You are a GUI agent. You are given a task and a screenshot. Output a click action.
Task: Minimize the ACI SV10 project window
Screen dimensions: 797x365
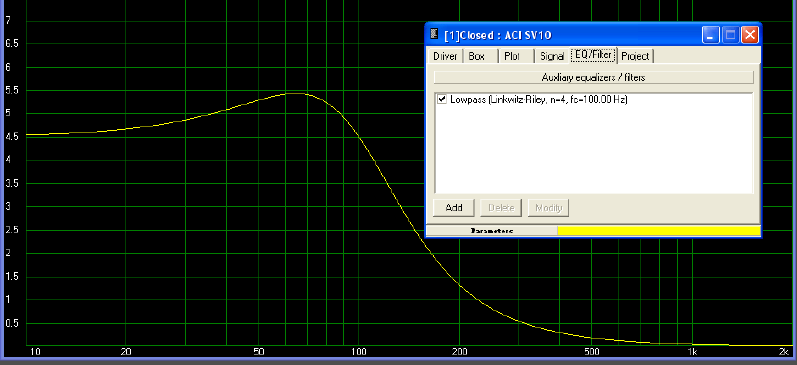711,35
